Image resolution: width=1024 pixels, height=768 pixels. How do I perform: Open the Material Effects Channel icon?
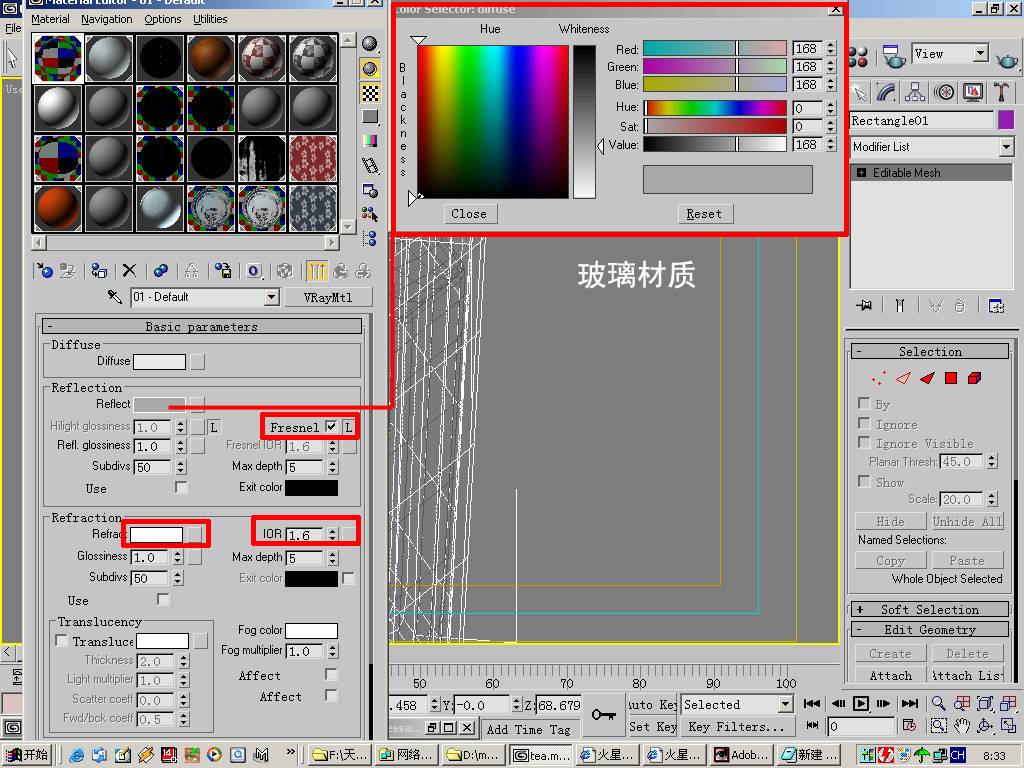(254, 270)
